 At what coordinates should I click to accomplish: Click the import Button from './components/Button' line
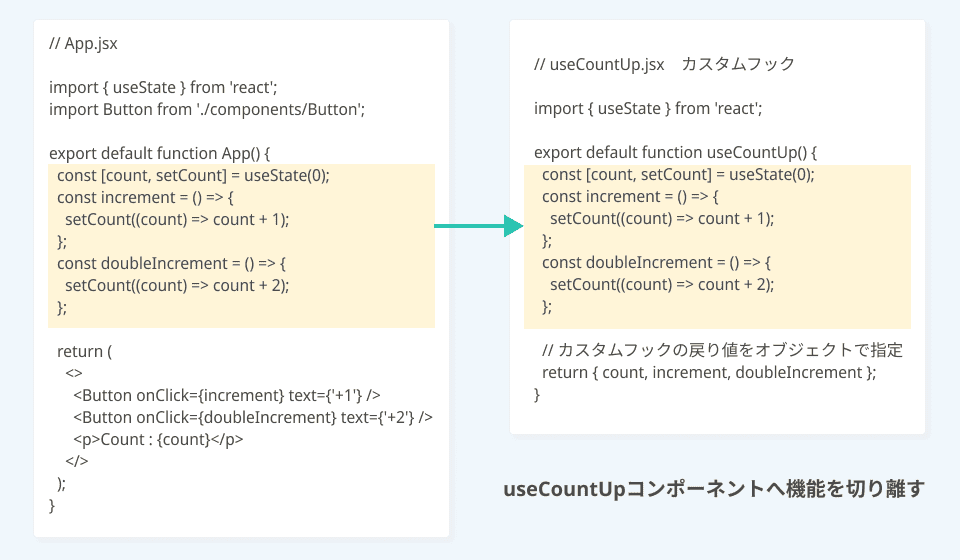tap(207, 110)
